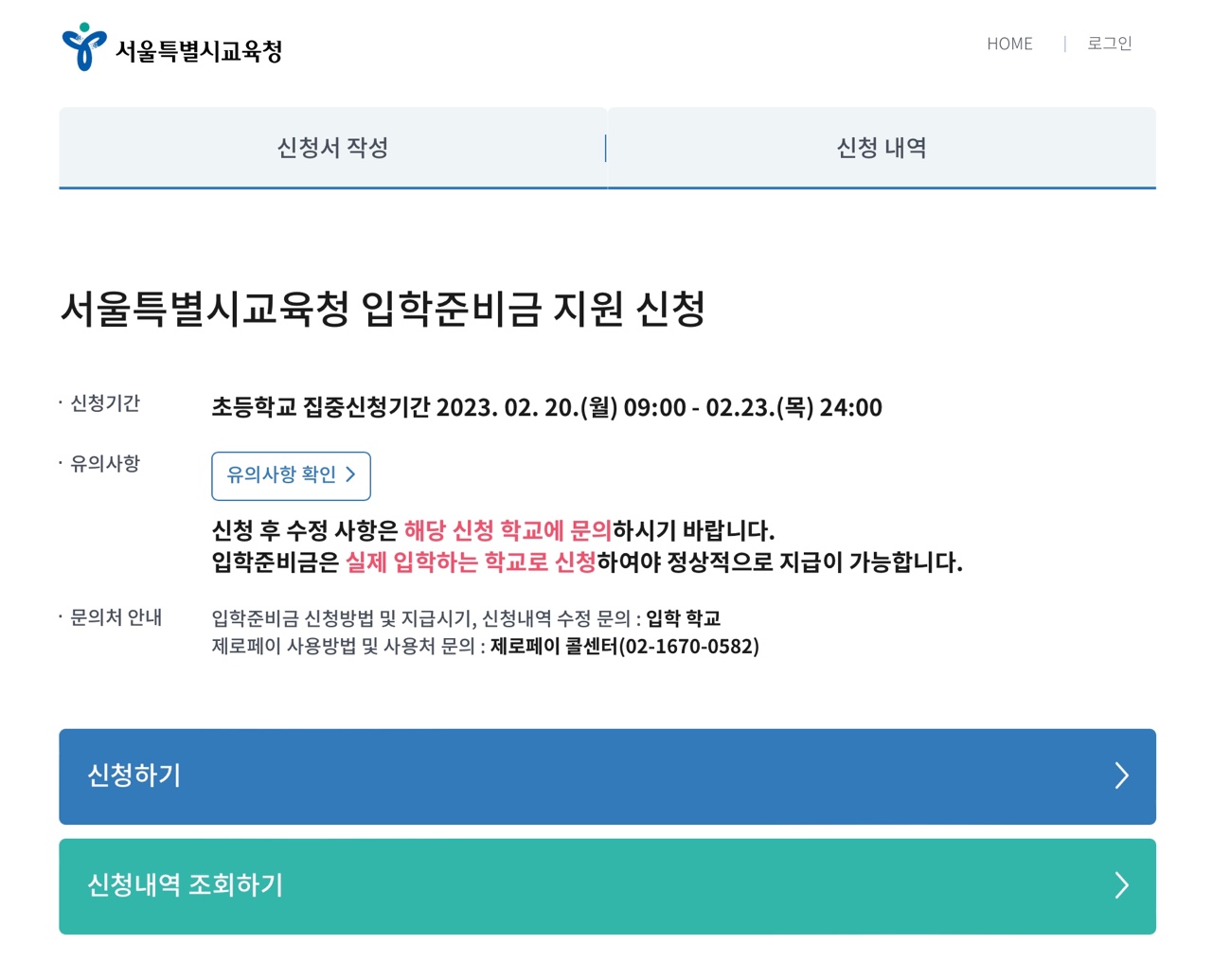Switch to the 신청 내역 tab
Viewport: 1212px width, 980px height.
click(882, 148)
